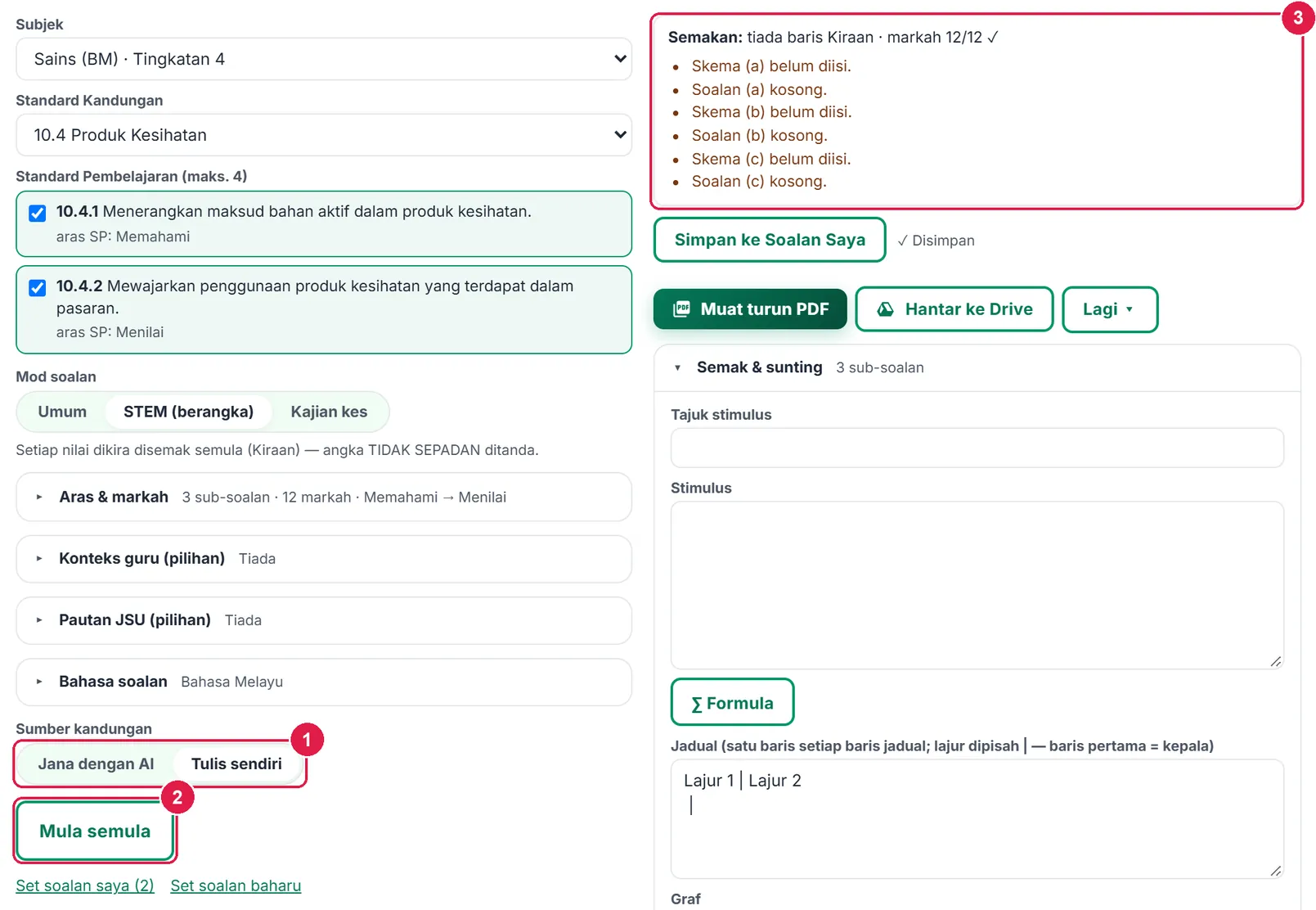This screenshot has height=910, width=1316.
Task: Click Simpan ke Soalan Saya button
Action: 770,240
